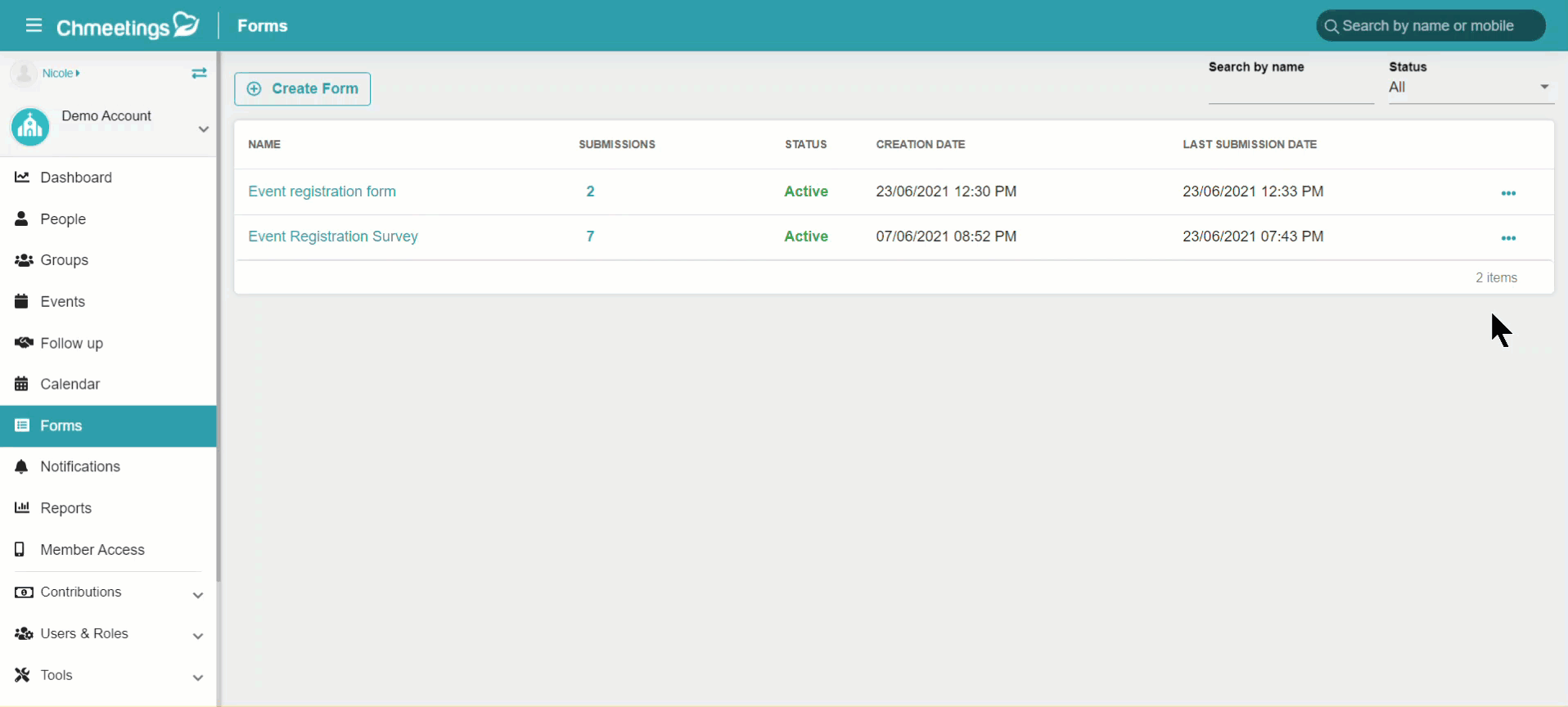This screenshot has height=707, width=1568.
Task: Click the Member Access phone icon
Action: pos(20,549)
